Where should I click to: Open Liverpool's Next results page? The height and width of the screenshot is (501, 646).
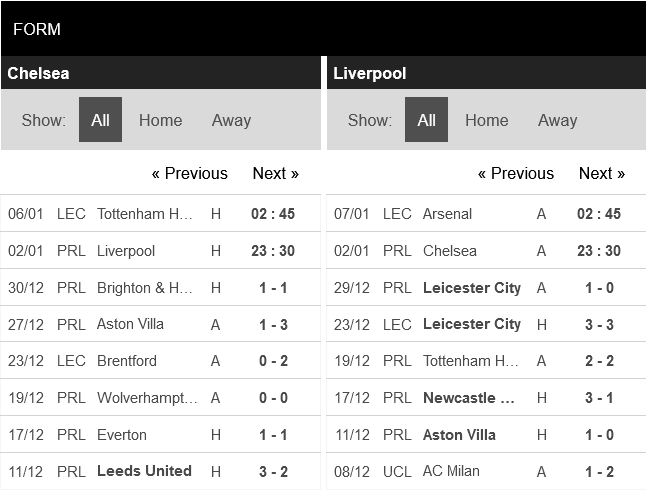(601, 173)
